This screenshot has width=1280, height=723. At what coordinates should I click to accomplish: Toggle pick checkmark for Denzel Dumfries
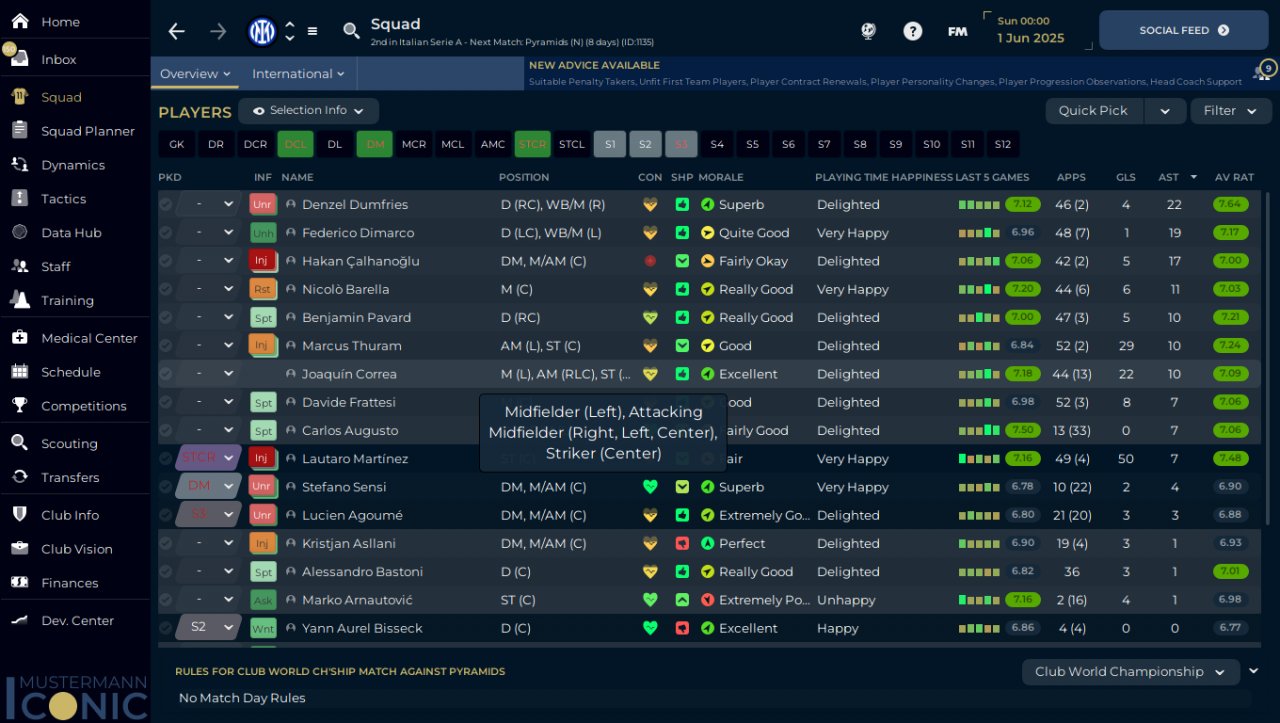165,205
